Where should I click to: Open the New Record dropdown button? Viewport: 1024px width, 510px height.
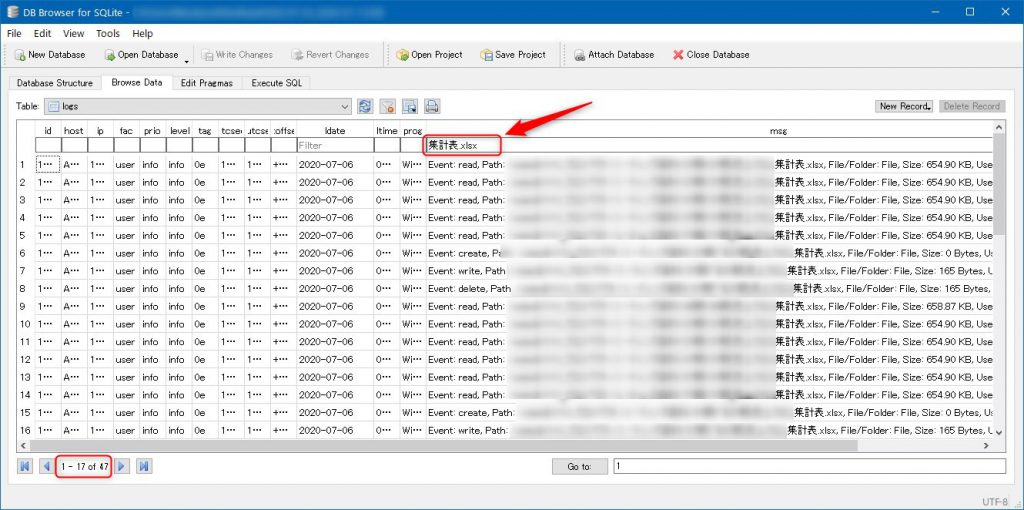coord(903,106)
